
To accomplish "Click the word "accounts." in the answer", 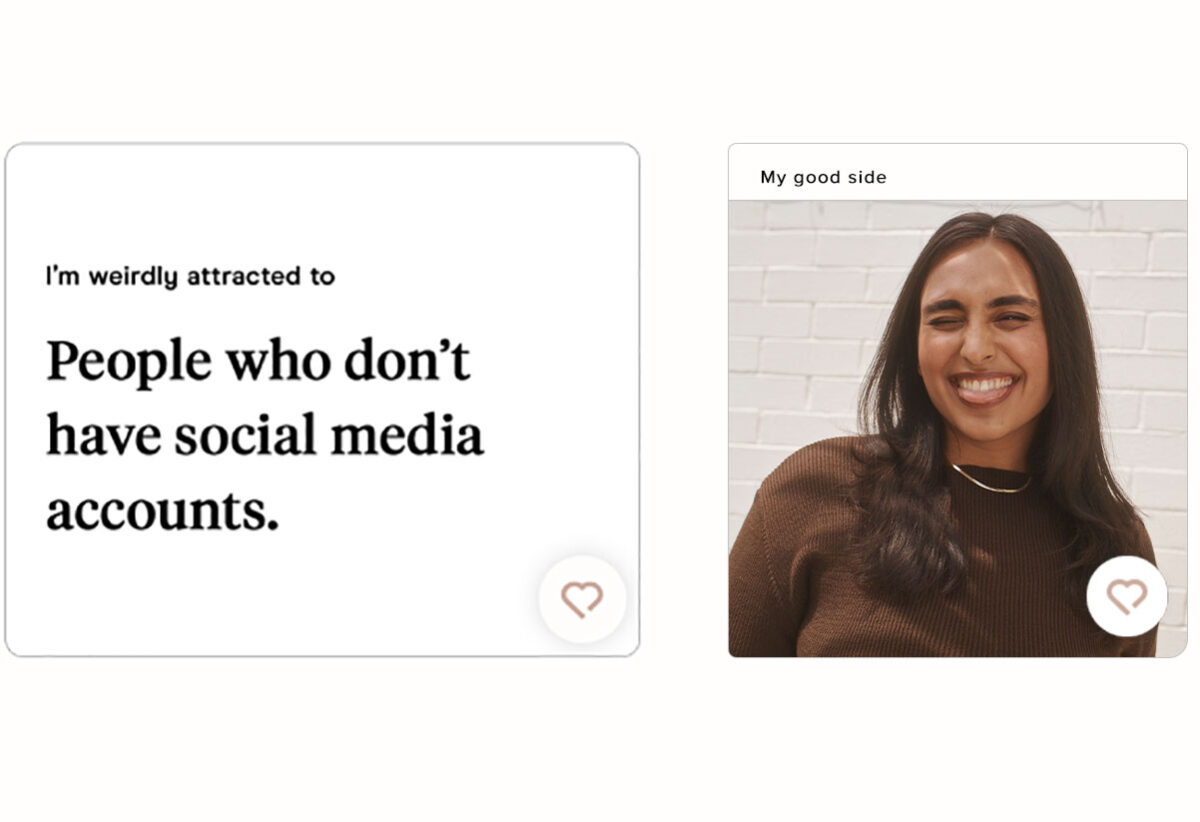I will (x=162, y=511).
